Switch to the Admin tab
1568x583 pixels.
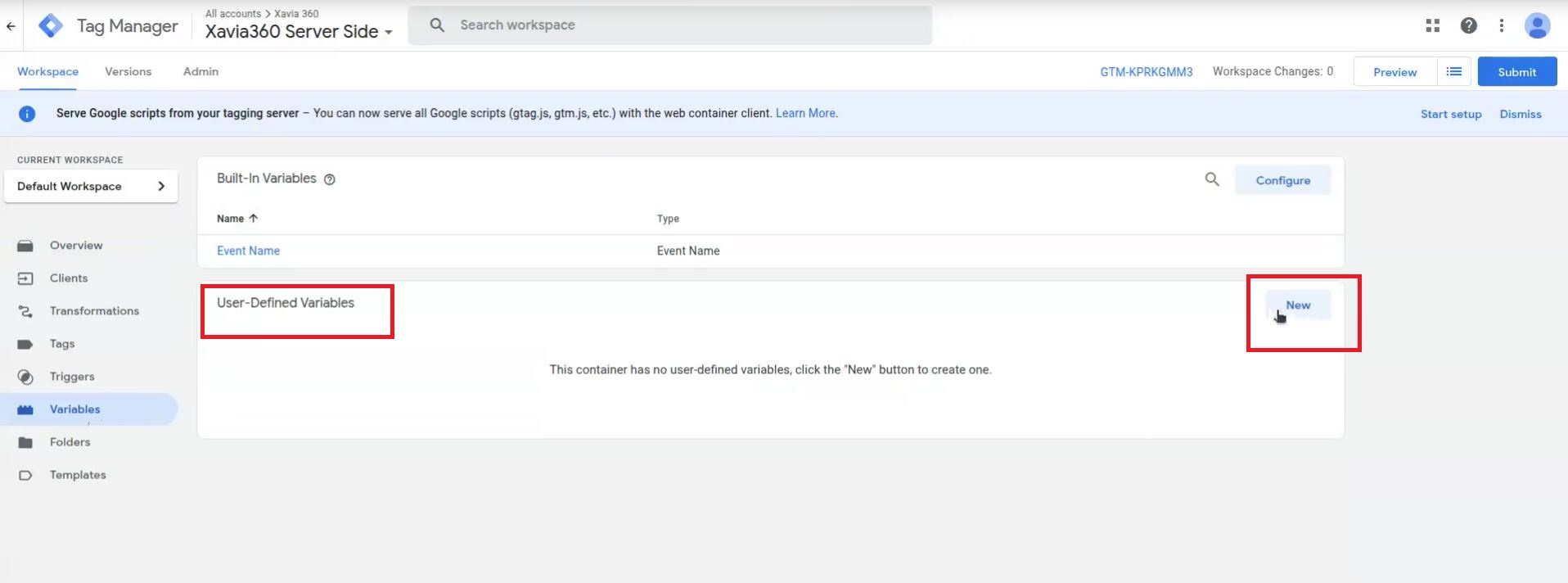[x=201, y=72]
